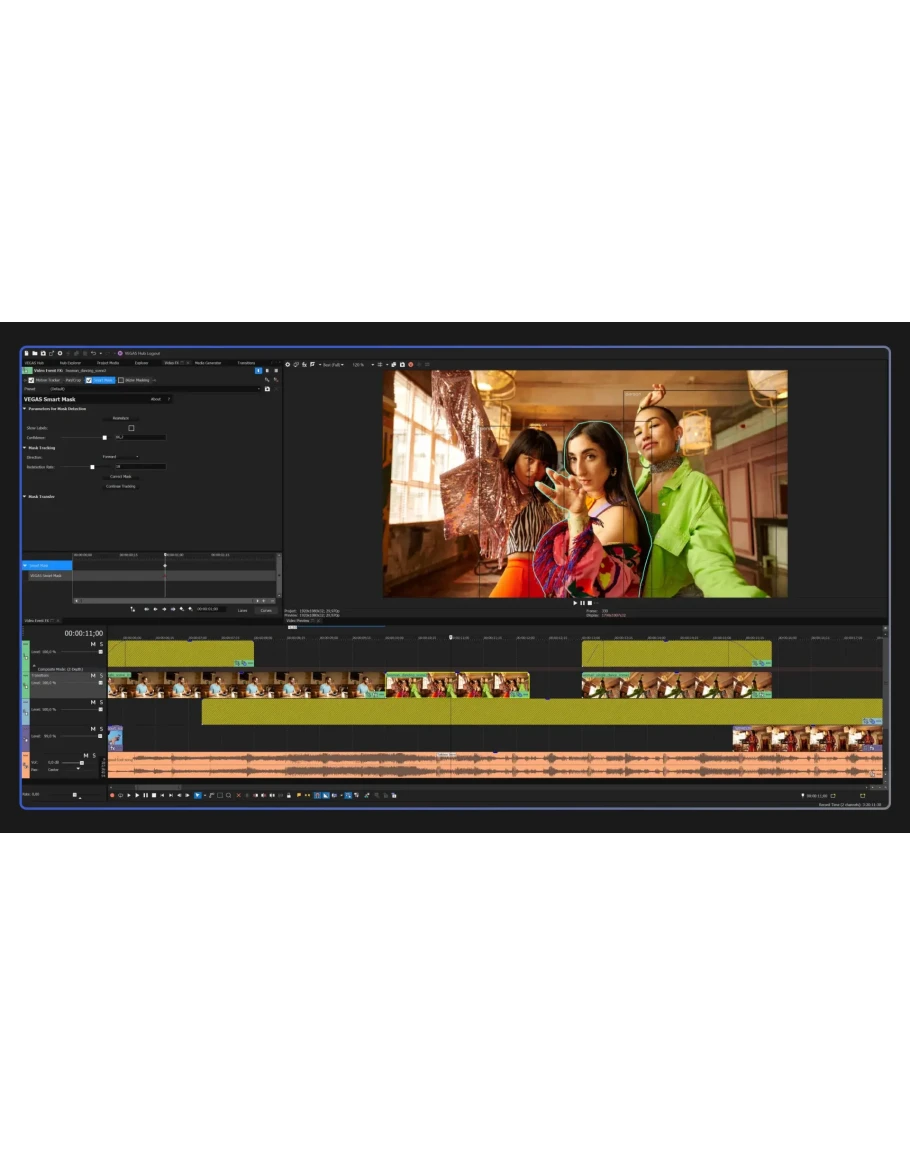Click the Continue Tracking button
Image resolution: width=910 pixels, height=1155 pixels.
[120, 486]
